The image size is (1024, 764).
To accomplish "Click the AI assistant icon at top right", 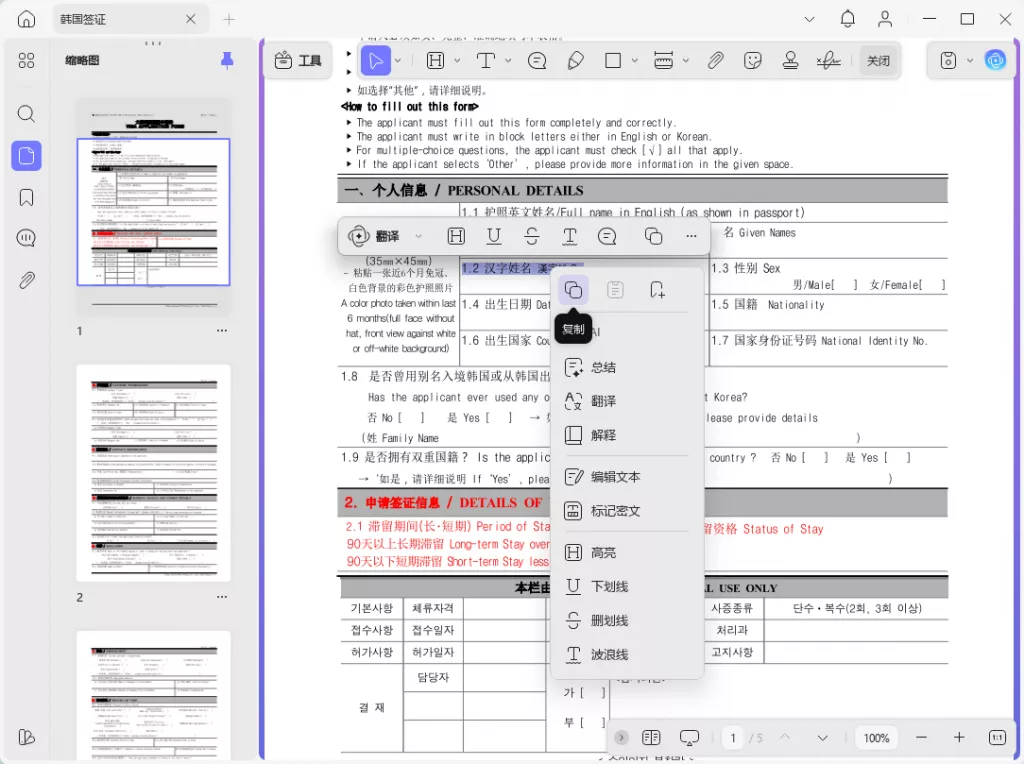I will pyautogui.click(x=995, y=61).
